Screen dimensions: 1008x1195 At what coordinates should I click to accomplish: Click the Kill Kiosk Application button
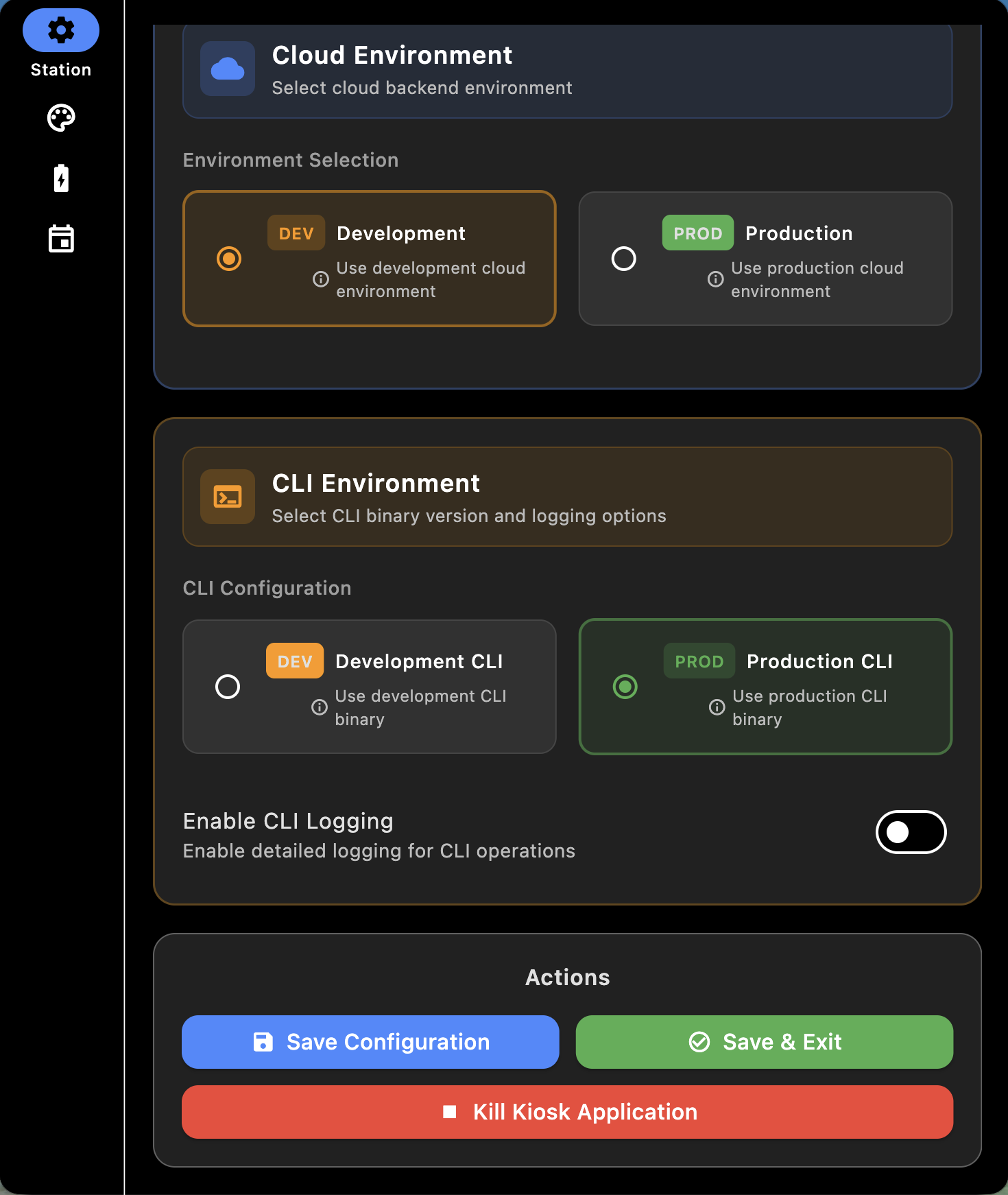(x=568, y=1112)
